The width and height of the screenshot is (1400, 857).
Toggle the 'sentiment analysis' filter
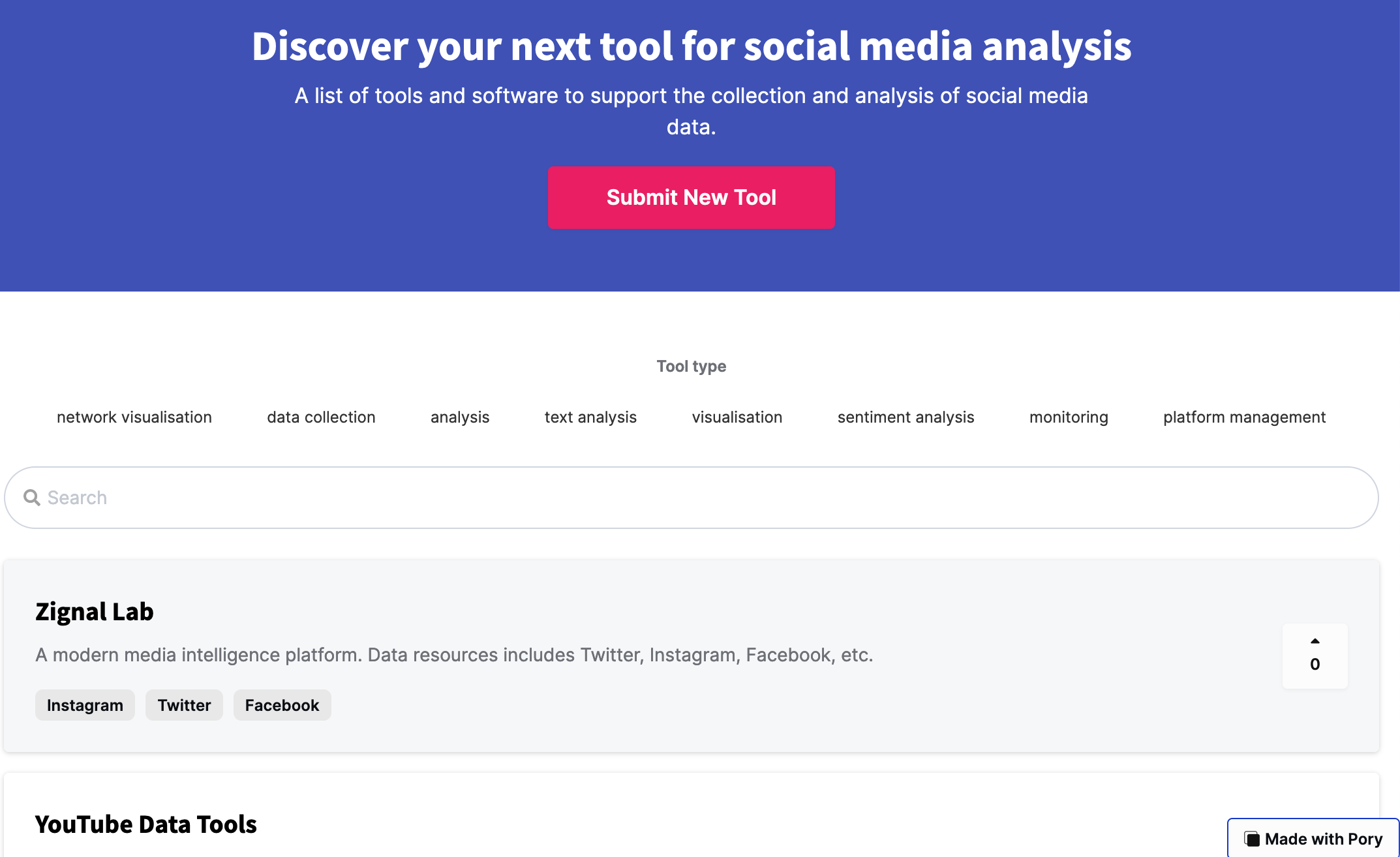[905, 417]
